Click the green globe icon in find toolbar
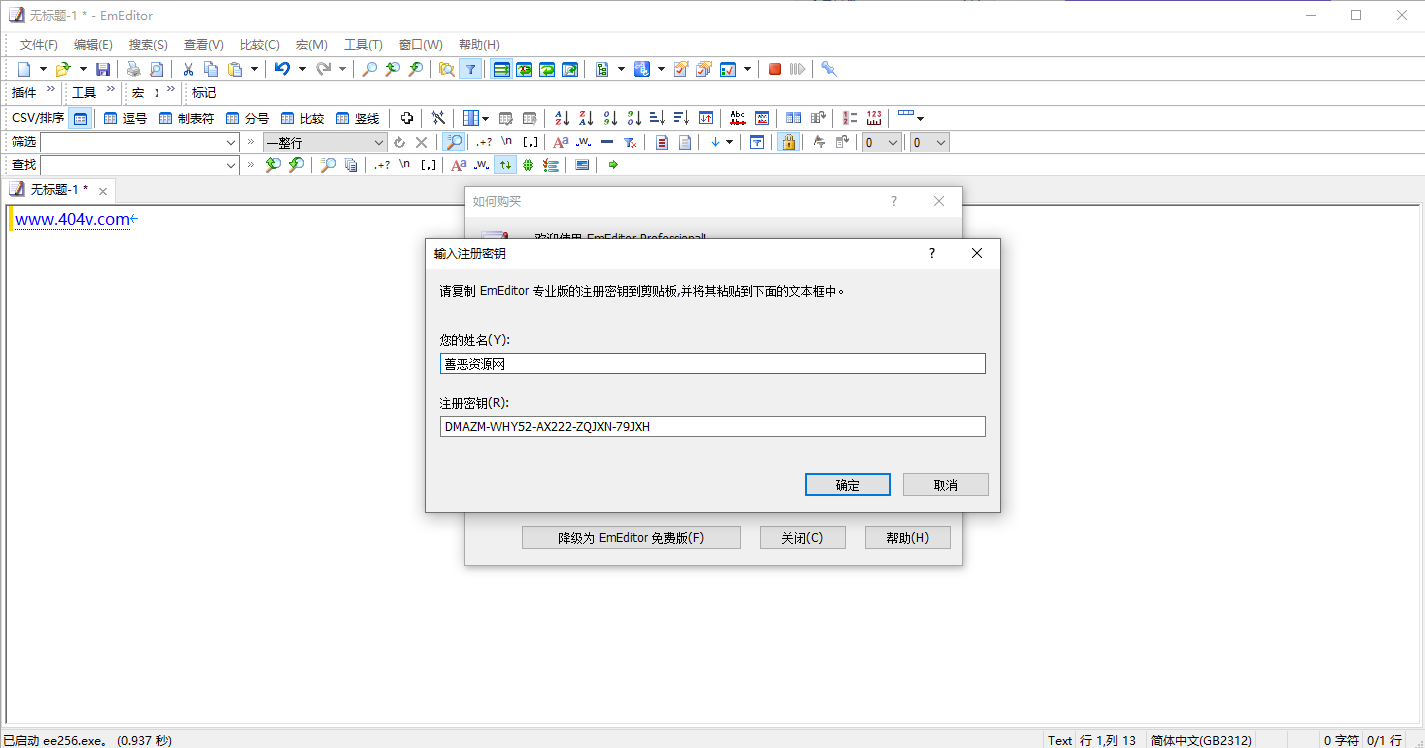1425x748 pixels. [x=527, y=165]
